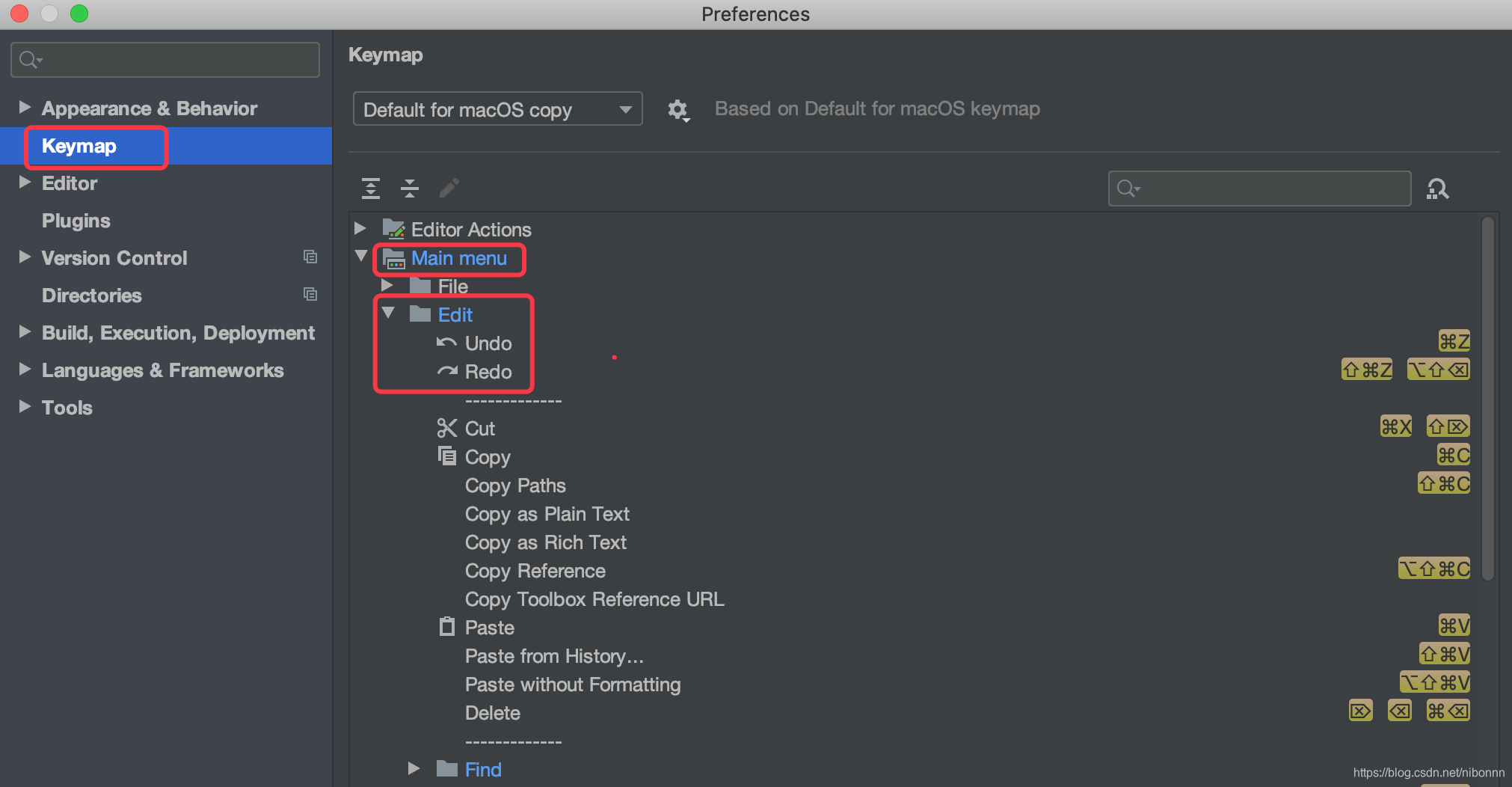Open the keymap scheme dropdown
This screenshot has width=1512, height=787.
click(497, 109)
